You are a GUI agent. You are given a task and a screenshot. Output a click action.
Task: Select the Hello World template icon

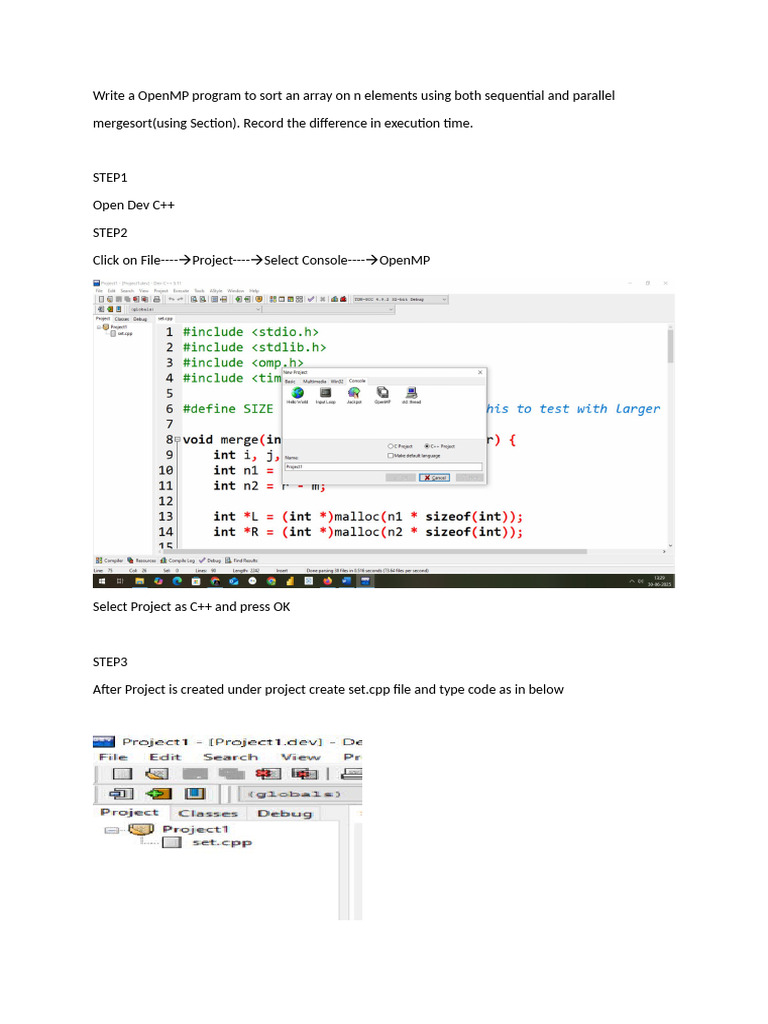click(297, 395)
